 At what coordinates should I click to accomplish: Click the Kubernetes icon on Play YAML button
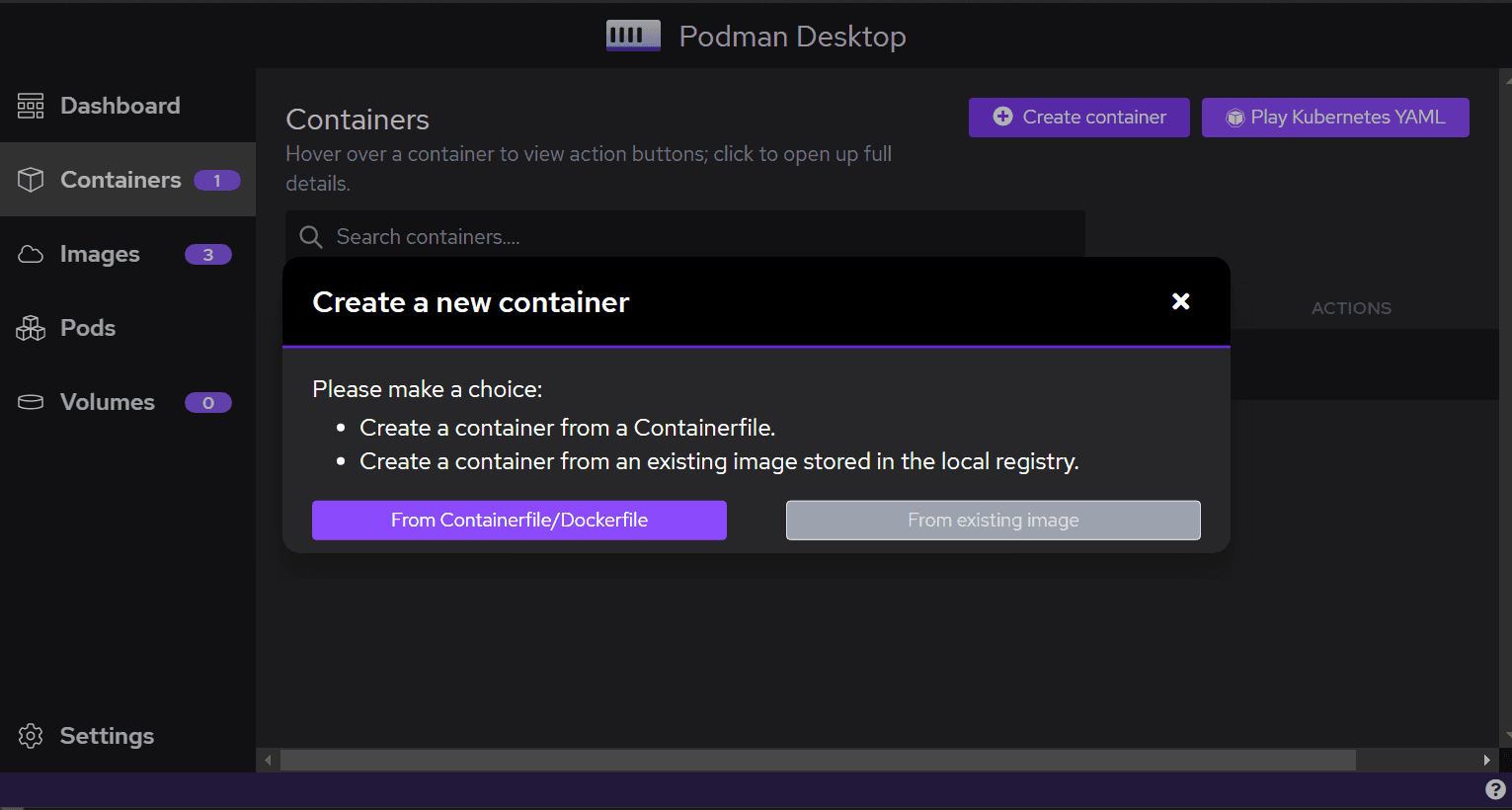click(1234, 118)
